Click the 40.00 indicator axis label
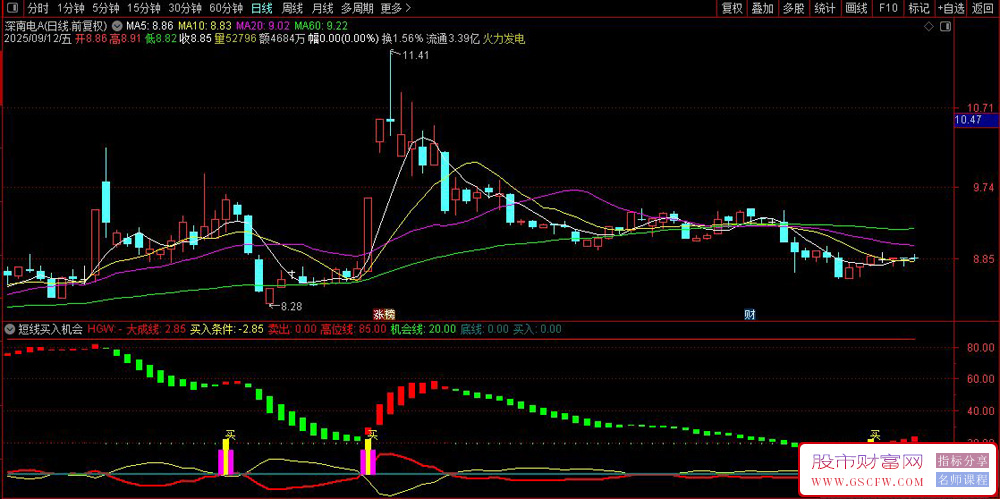 (979, 412)
